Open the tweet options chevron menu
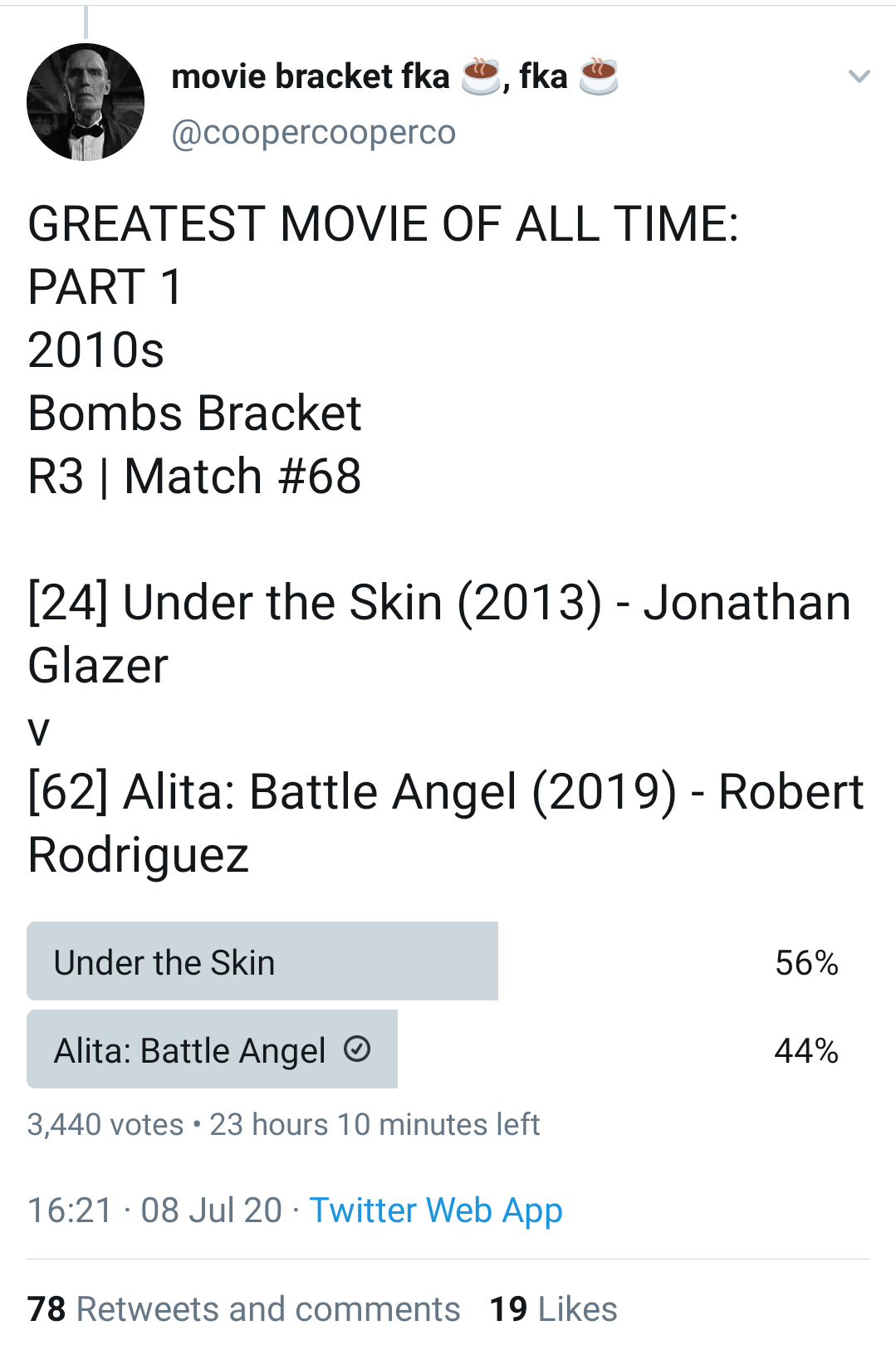The width and height of the screenshot is (896, 1345). coord(859,76)
